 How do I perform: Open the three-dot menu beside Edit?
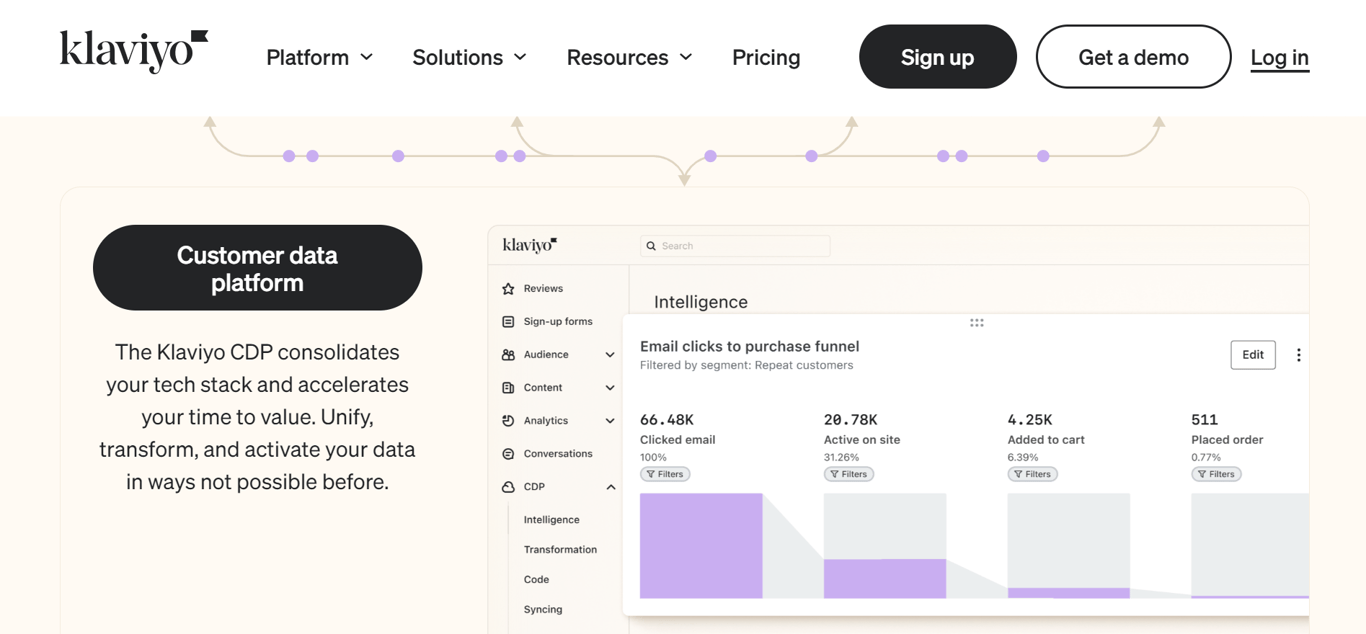click(x=1298, y=354)
